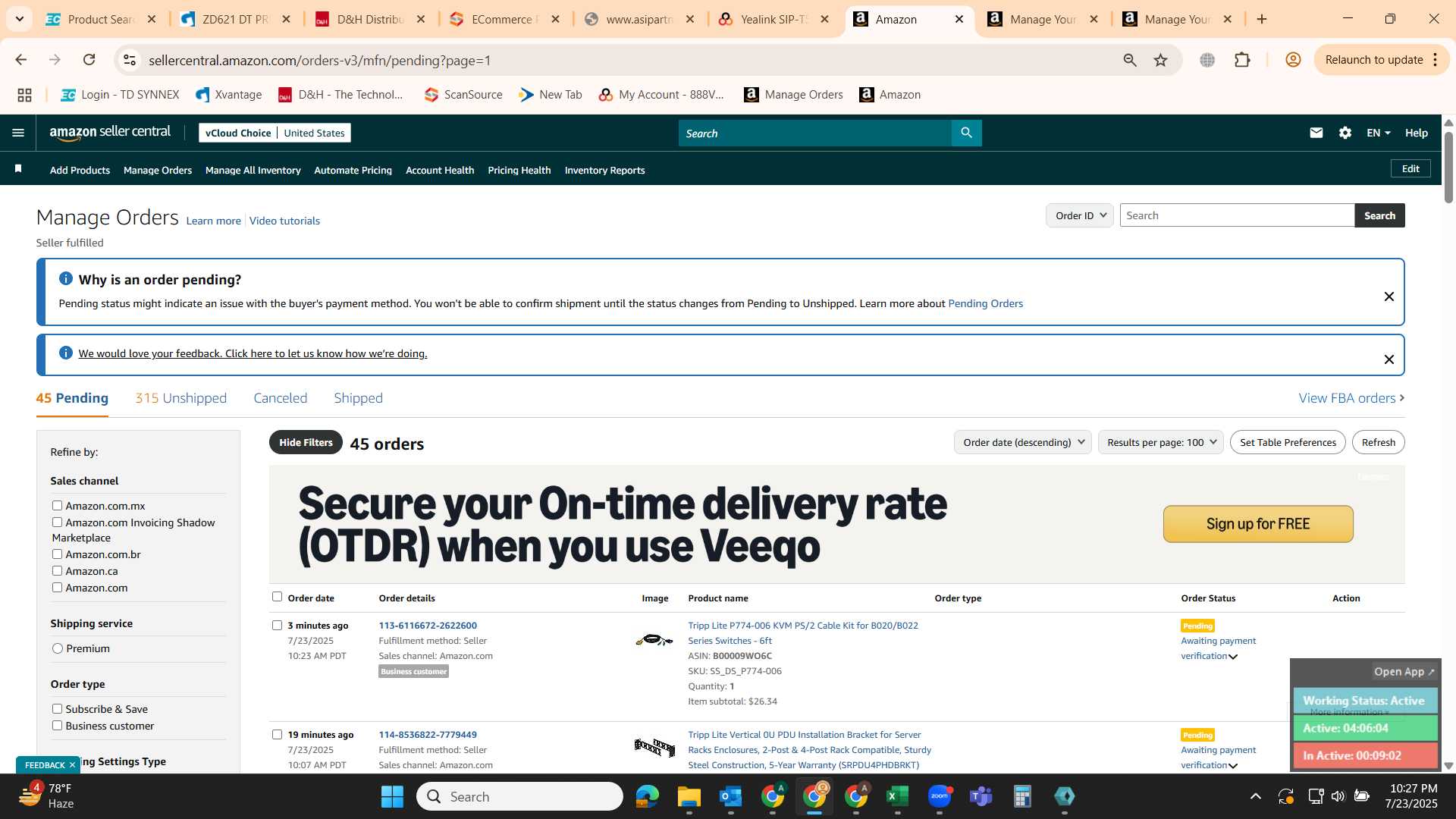This screenshot has width=1456, height=819.
Task: Go back using browser back arrow
Action: point(20,60)
